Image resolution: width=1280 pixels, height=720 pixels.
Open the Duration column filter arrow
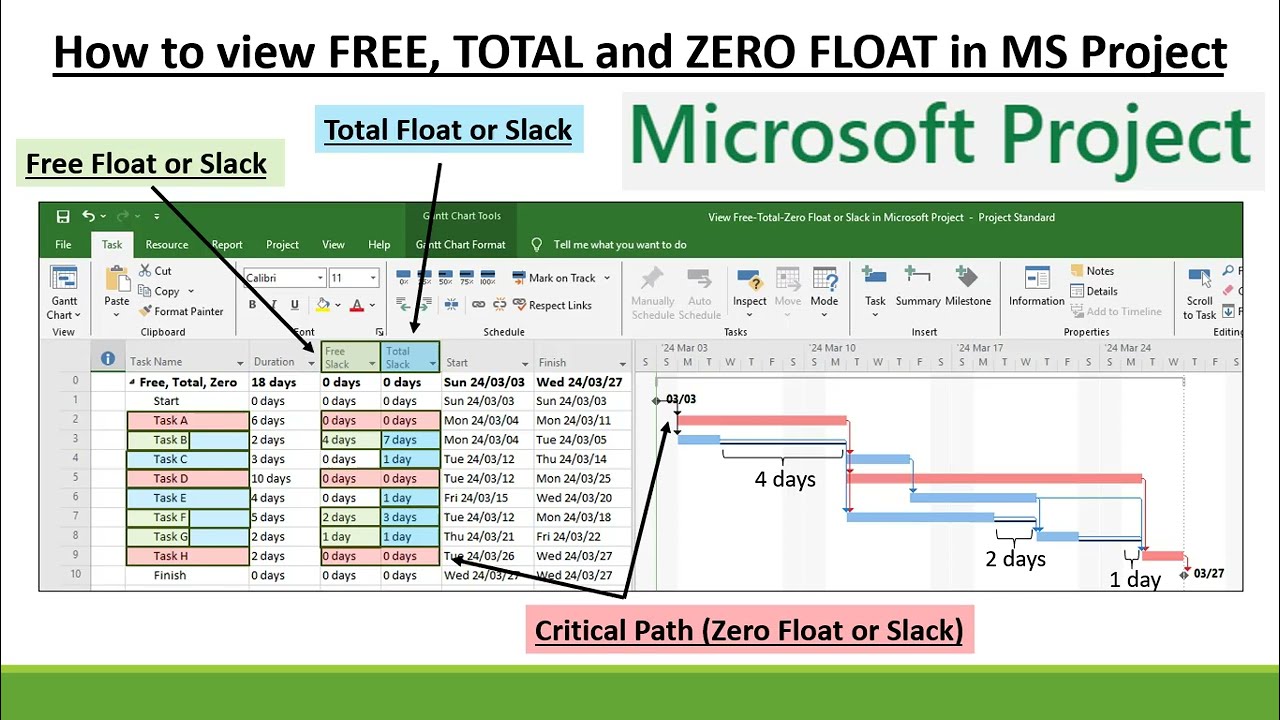coord(311,363)
